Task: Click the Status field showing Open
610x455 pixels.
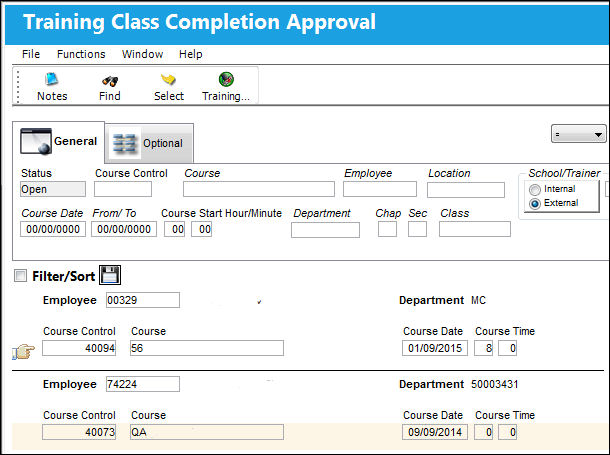Action: (x=53, y=189)
